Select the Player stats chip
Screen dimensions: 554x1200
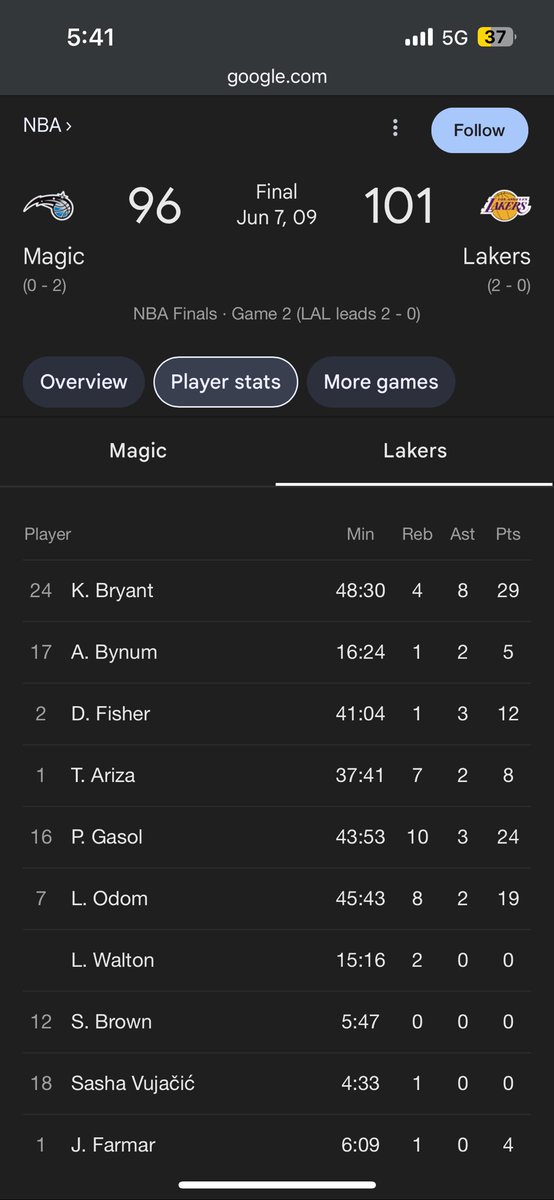(226, 382)
